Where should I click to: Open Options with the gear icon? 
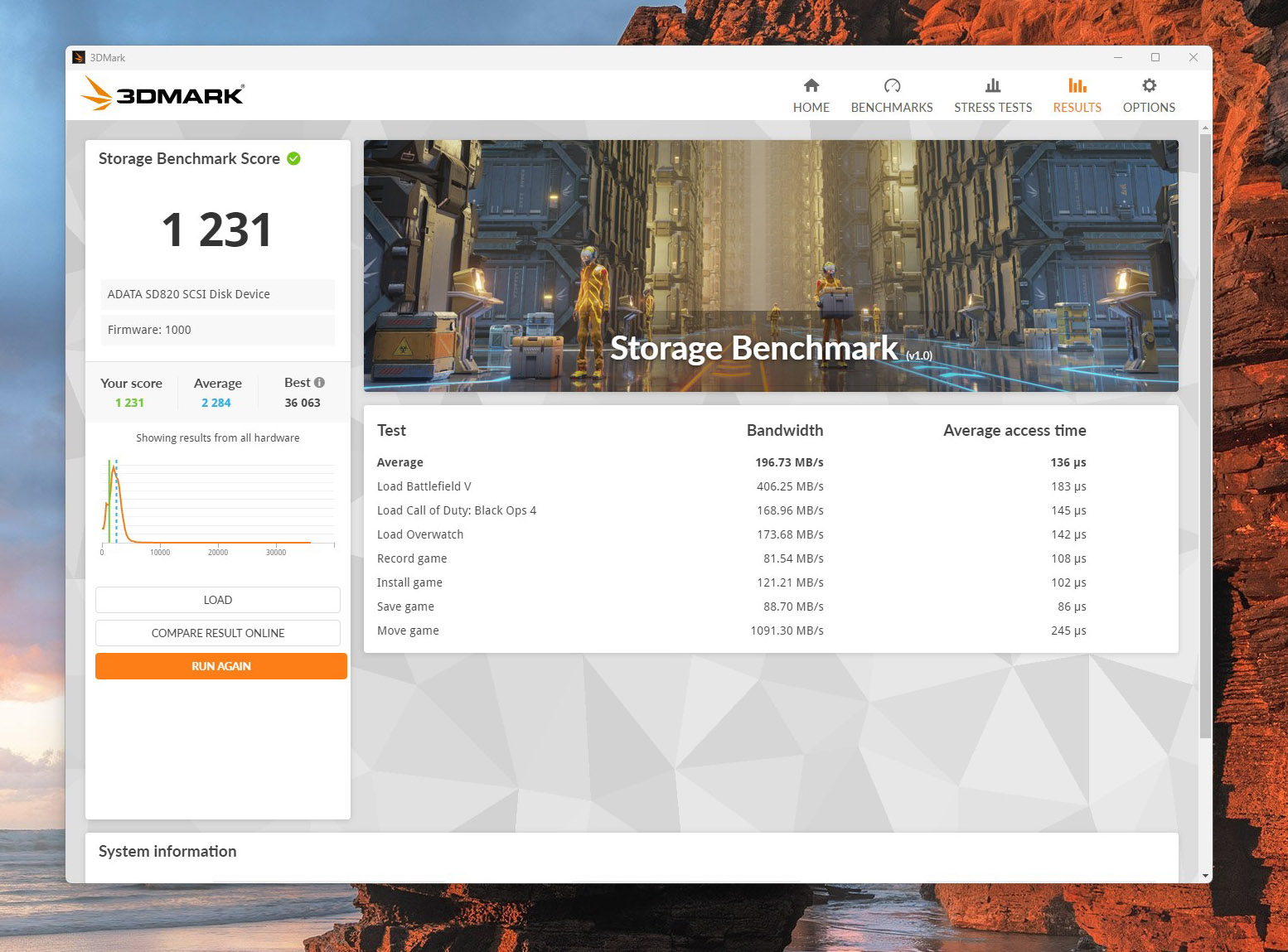click(x=1149, y=85)
